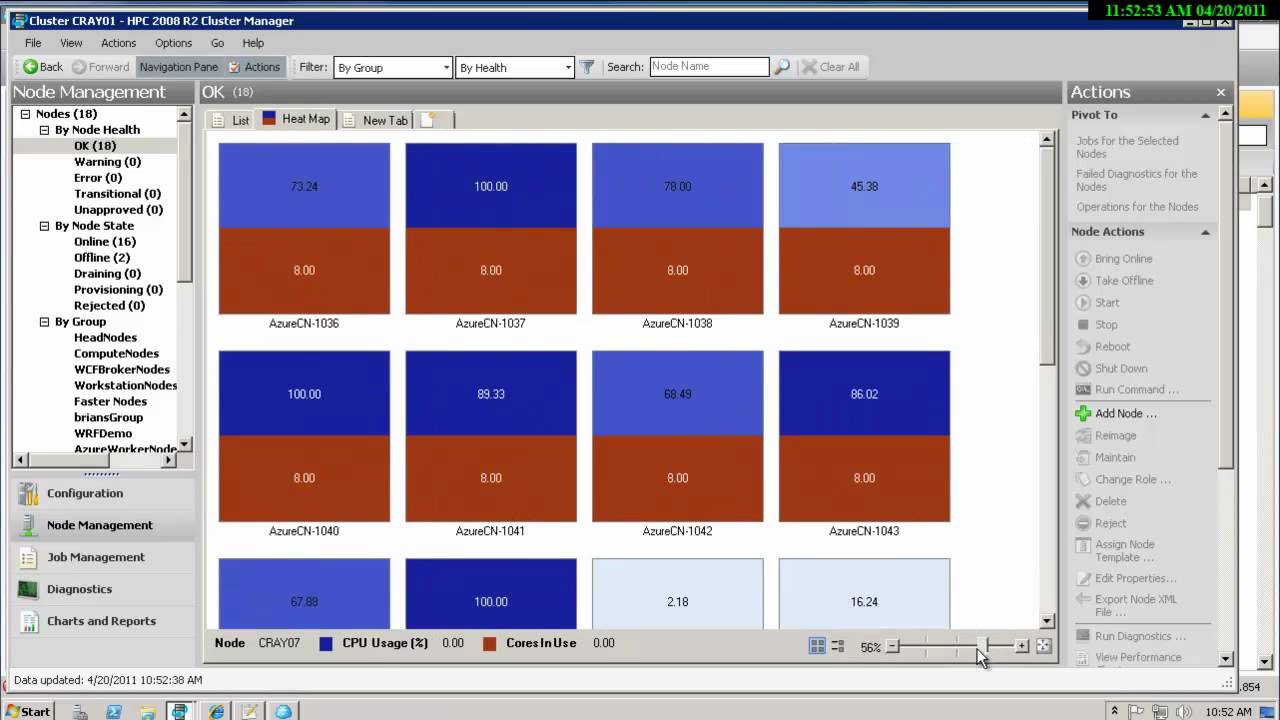The image size is (1280, 720).
Task: Collapse the Node Actions section
Action: click(x=1205, y=232)
